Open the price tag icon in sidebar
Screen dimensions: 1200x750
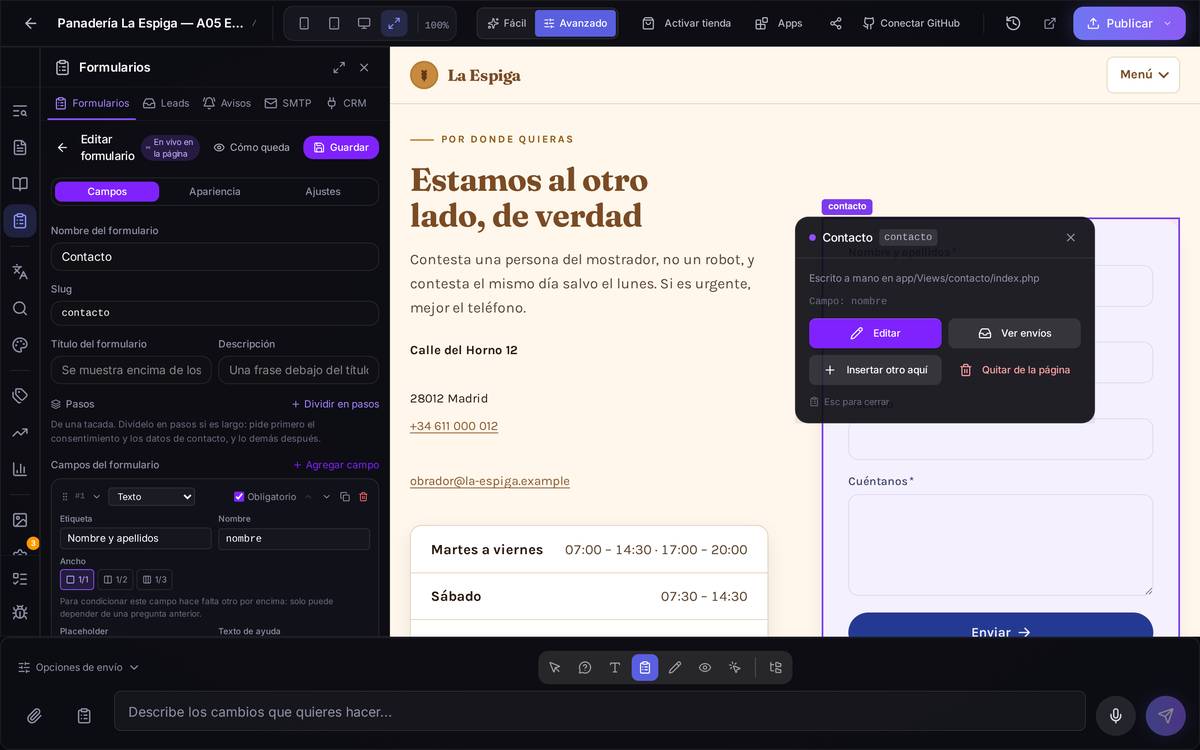(20, 395)
